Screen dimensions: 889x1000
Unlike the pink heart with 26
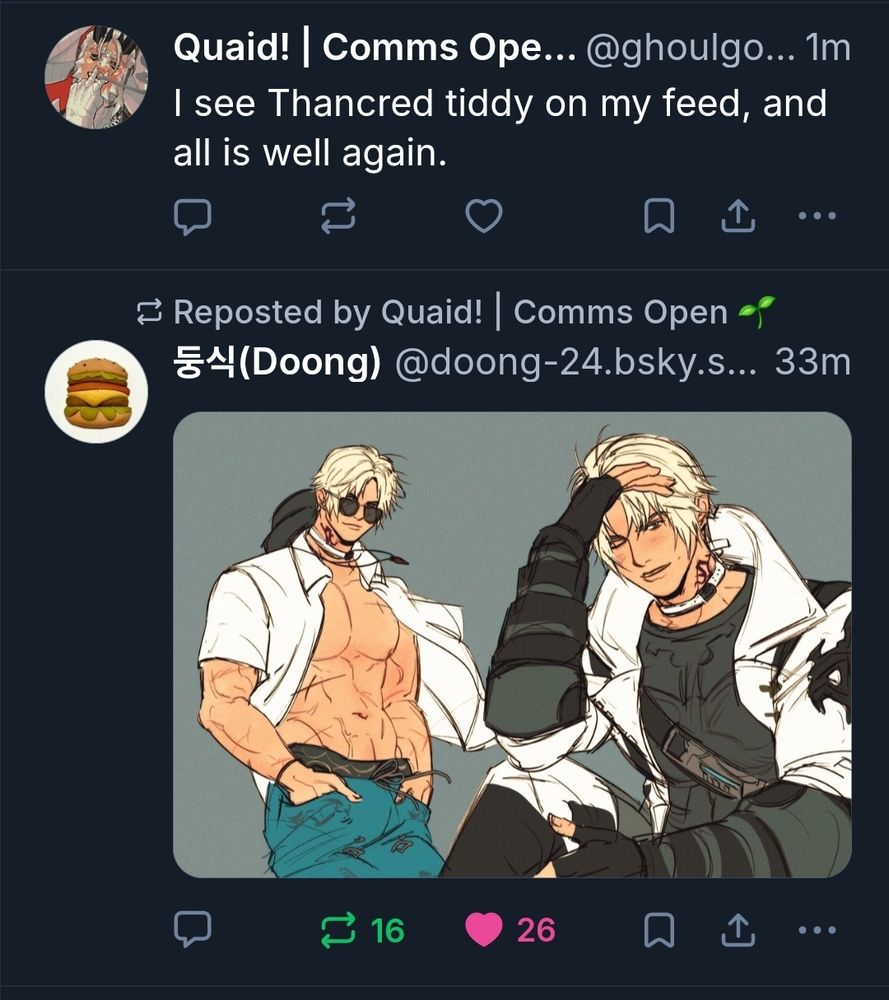coord(510,930)
